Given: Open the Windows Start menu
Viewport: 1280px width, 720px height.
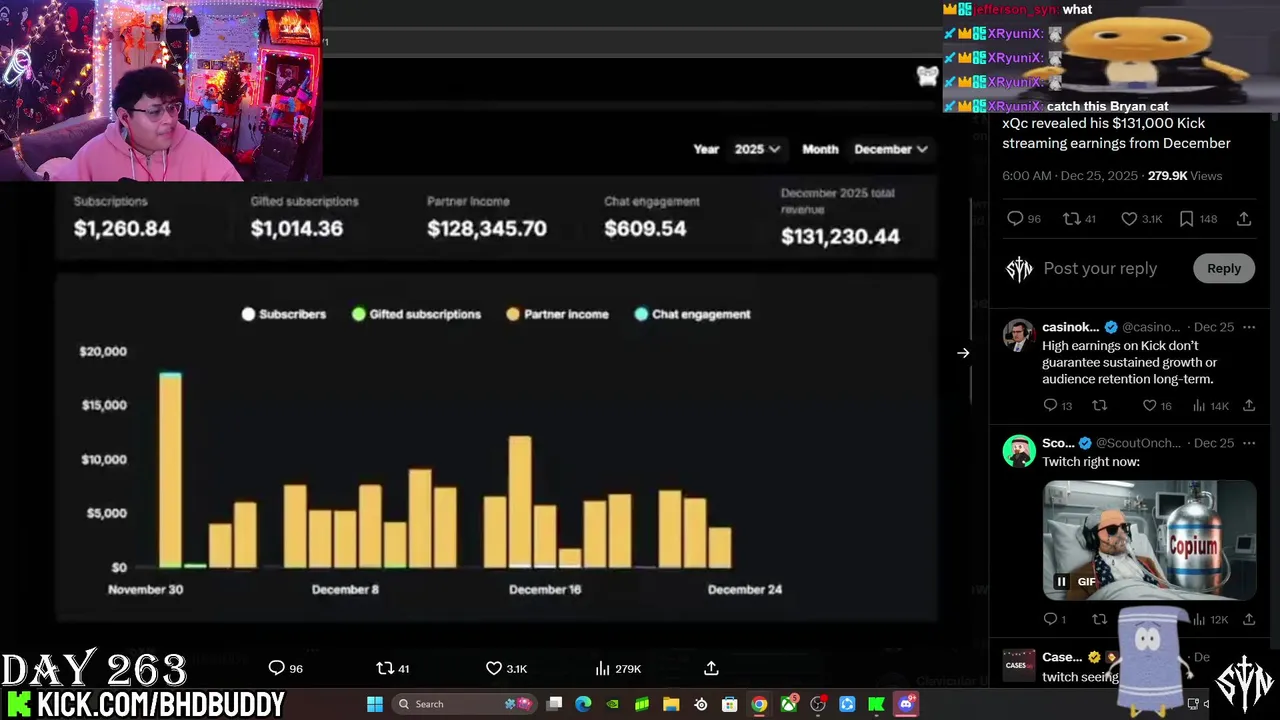Looking at the screenshot, I should (x=375, y=704).
